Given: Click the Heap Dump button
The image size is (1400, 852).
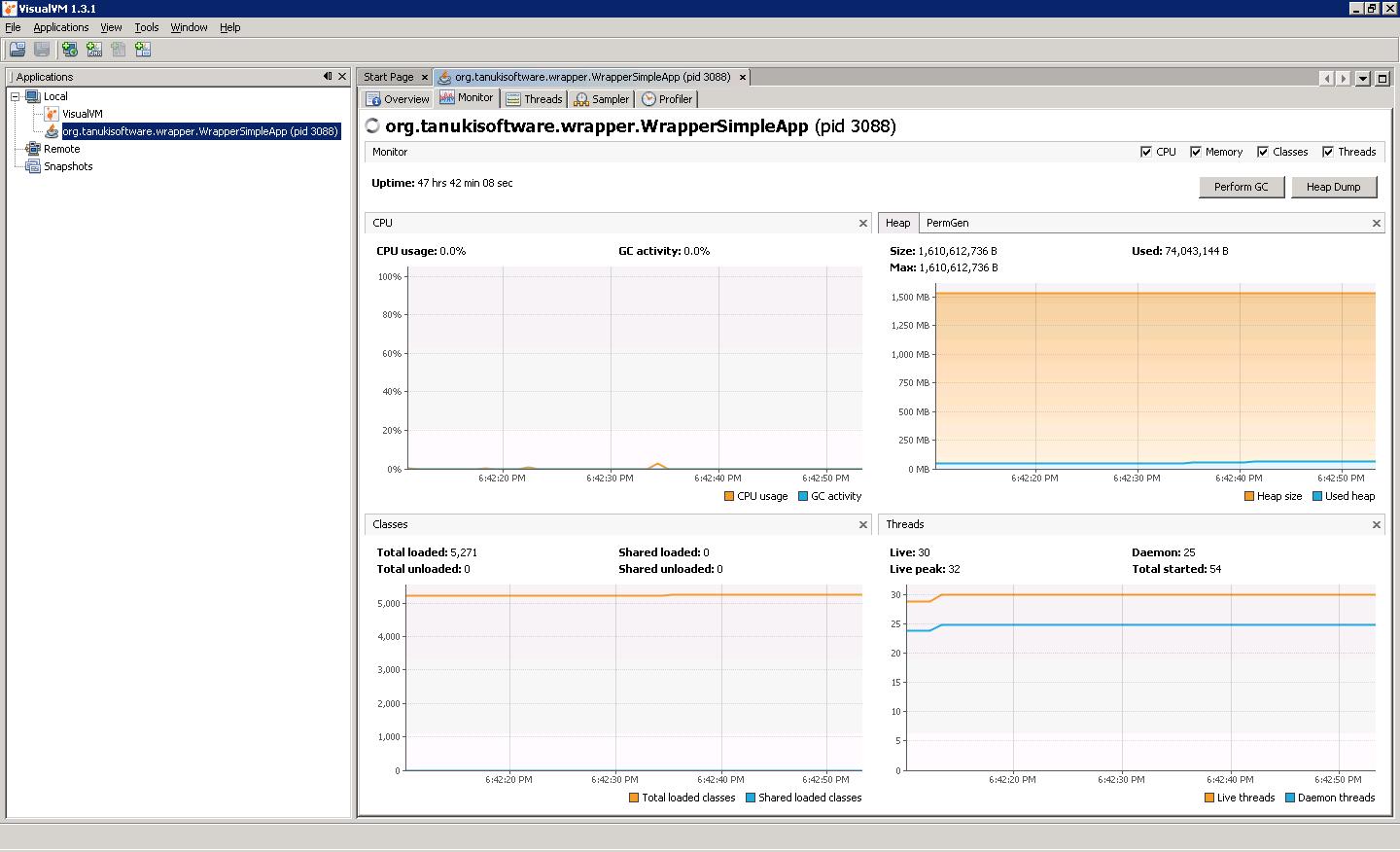Looking at the screenshot, I should [x=1334, y=187].
